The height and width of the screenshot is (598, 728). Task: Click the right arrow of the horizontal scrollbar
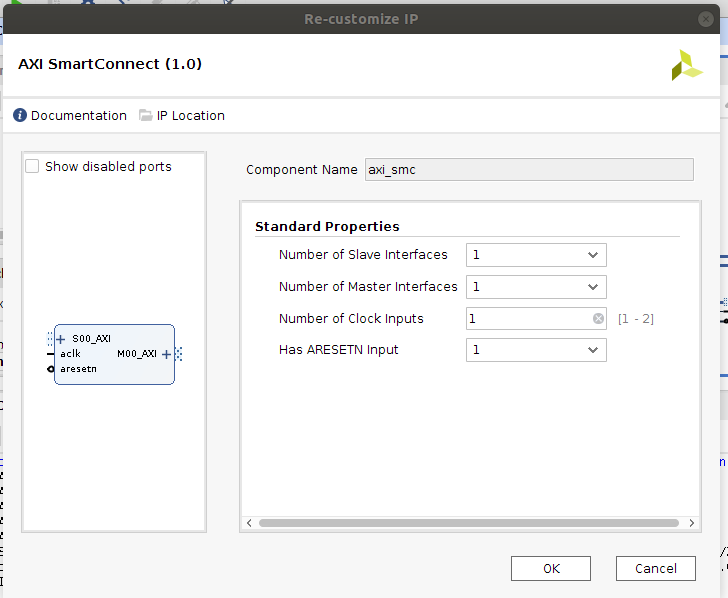coord(691,523)
